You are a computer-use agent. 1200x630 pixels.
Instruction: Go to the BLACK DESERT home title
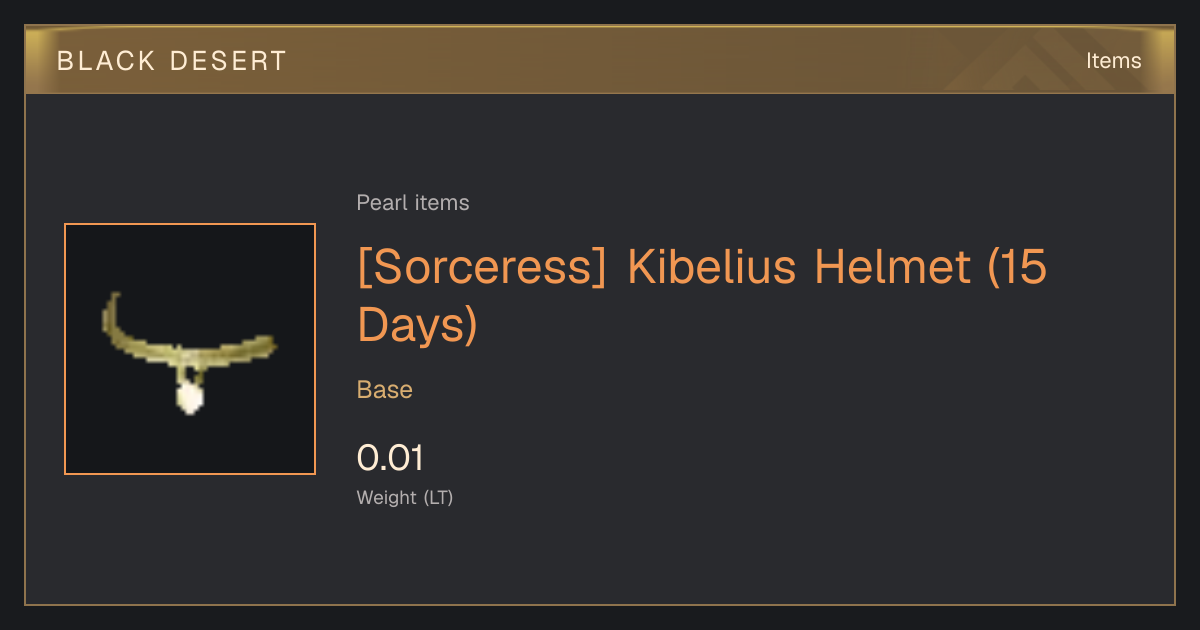(x=172, y=61)
